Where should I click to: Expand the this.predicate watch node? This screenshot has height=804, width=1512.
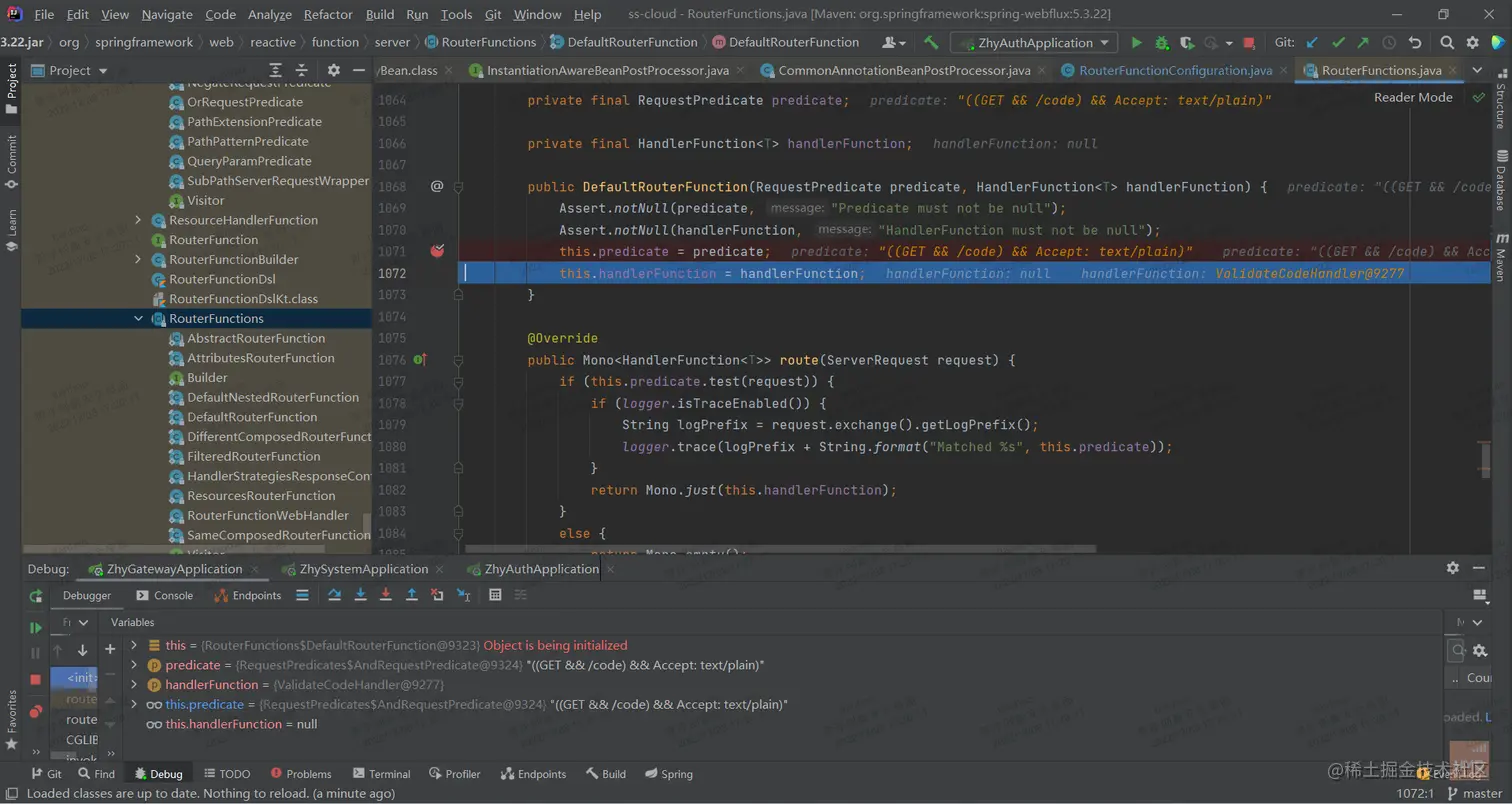[133, 705]
